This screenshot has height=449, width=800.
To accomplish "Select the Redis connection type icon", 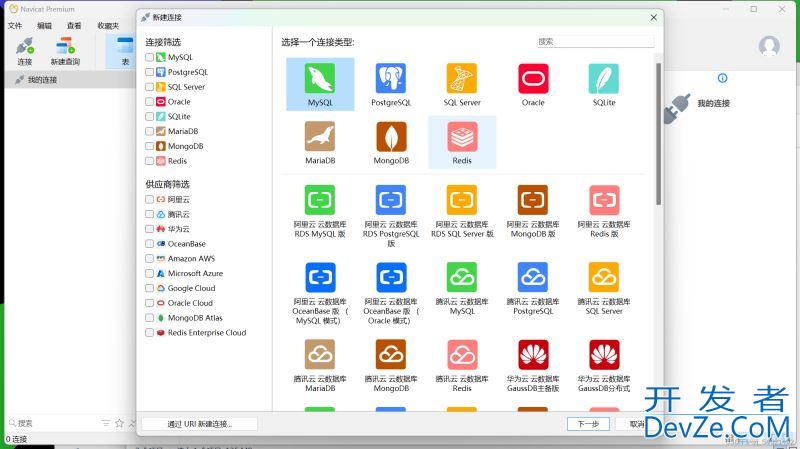I will click(462, 136).
